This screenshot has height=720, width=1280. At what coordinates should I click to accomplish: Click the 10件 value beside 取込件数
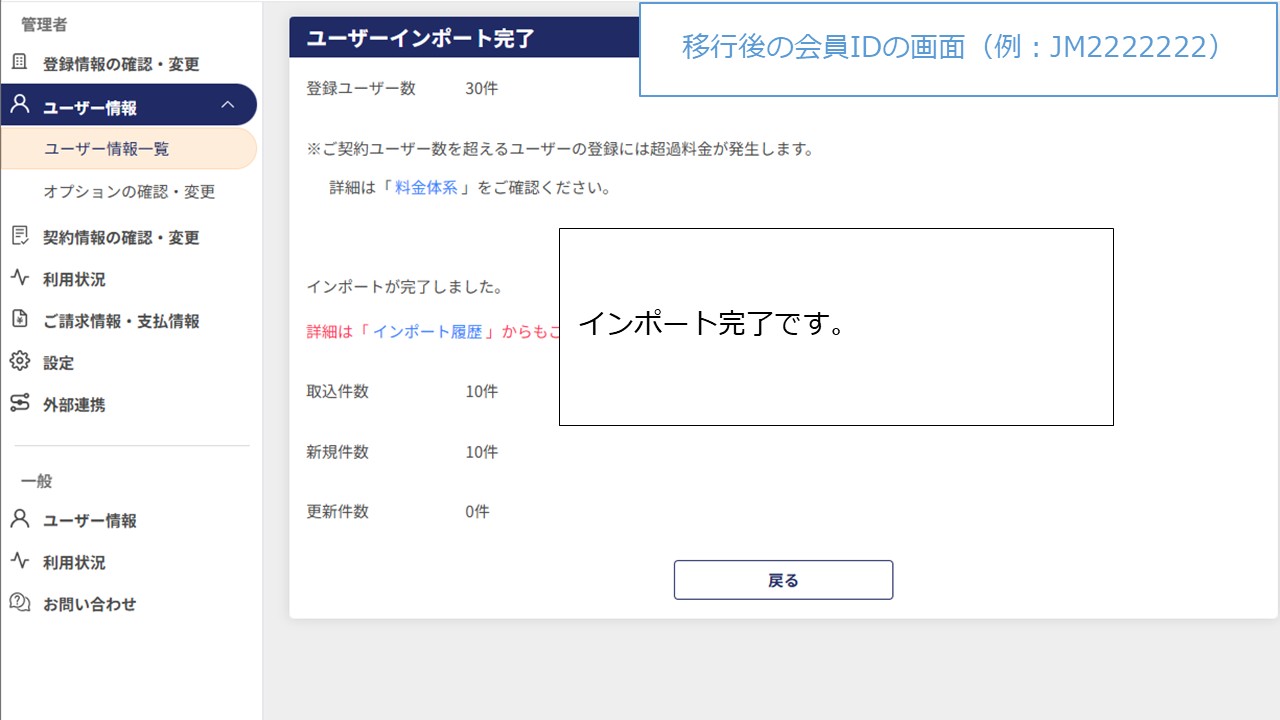coord(481,391)
